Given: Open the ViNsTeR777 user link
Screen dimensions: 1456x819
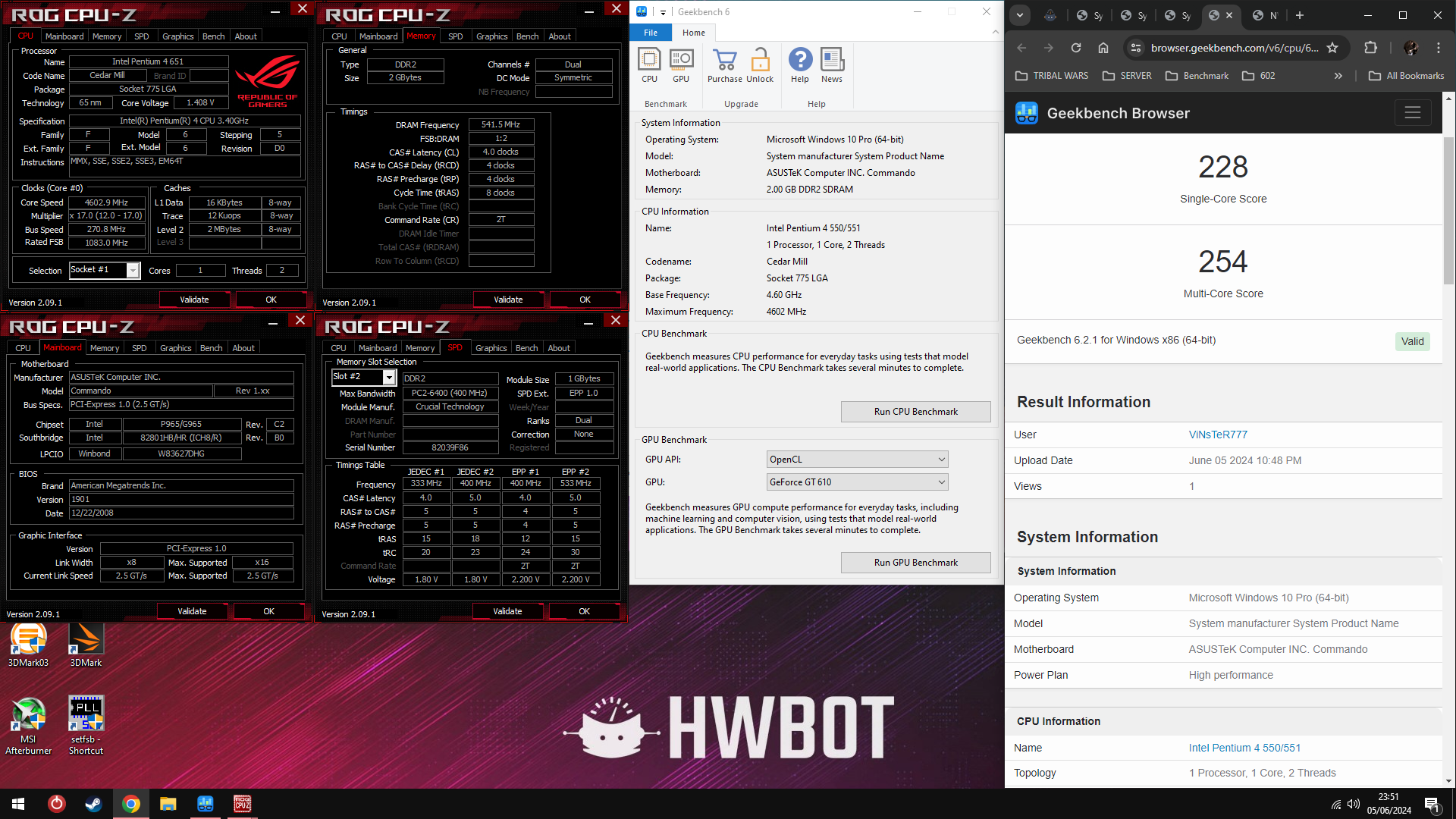Looking at the screenshot, I should tap(1218, 435).
